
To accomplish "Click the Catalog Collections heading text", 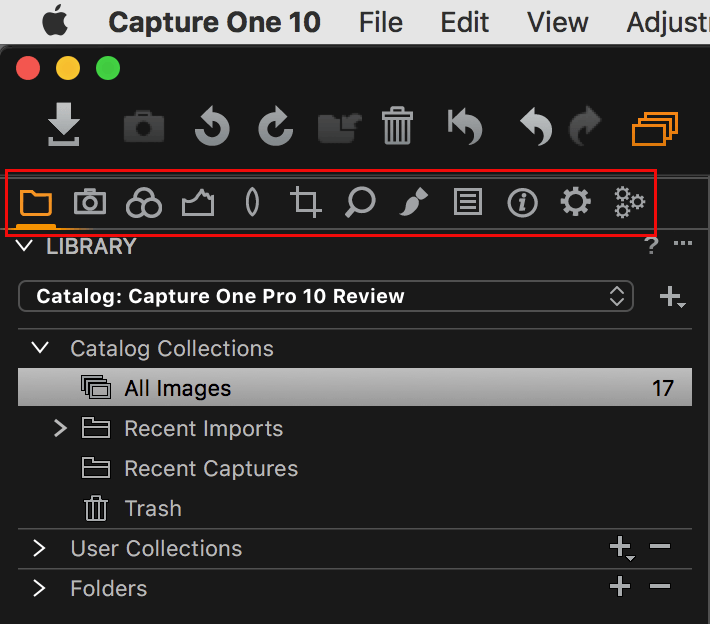I will [x=172, y=349].
